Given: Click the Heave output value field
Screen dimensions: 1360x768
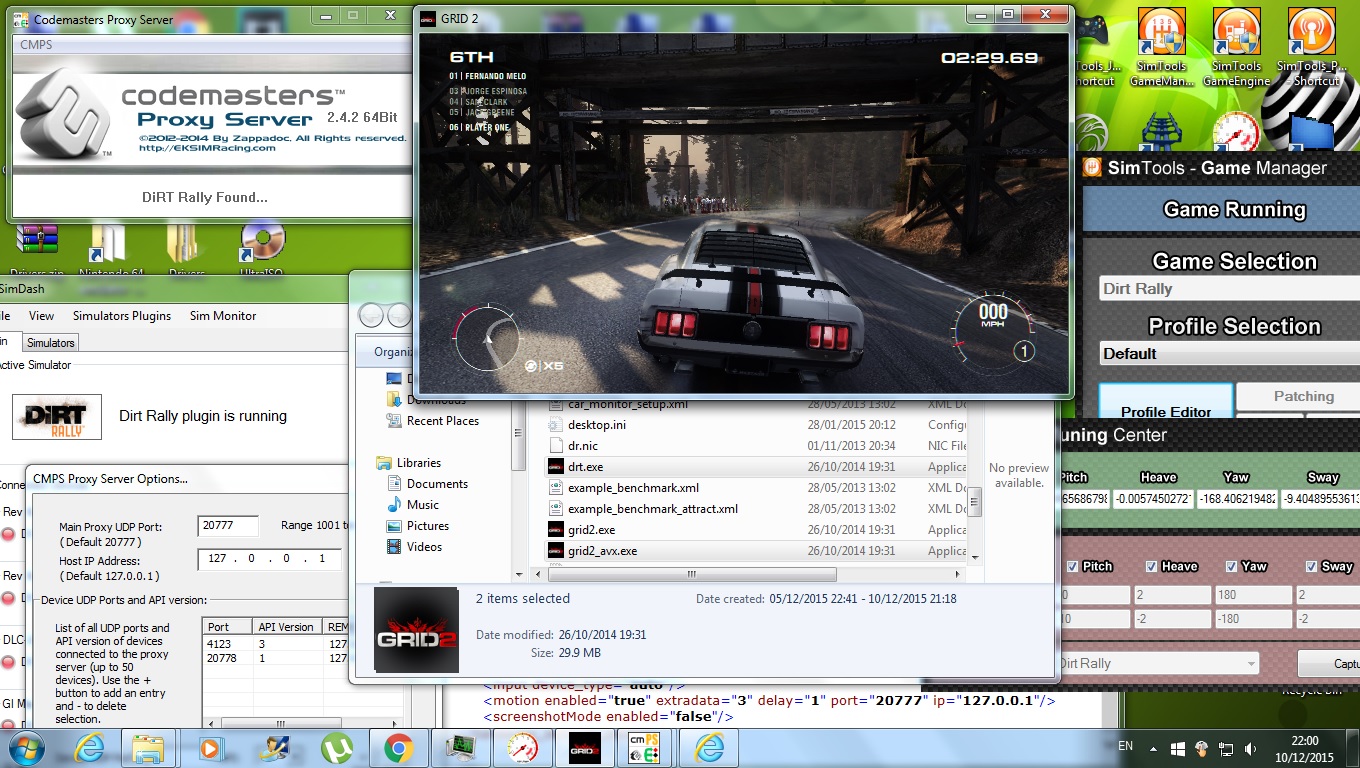Looking at the screenshot, I should click(x=1153, y=498).
